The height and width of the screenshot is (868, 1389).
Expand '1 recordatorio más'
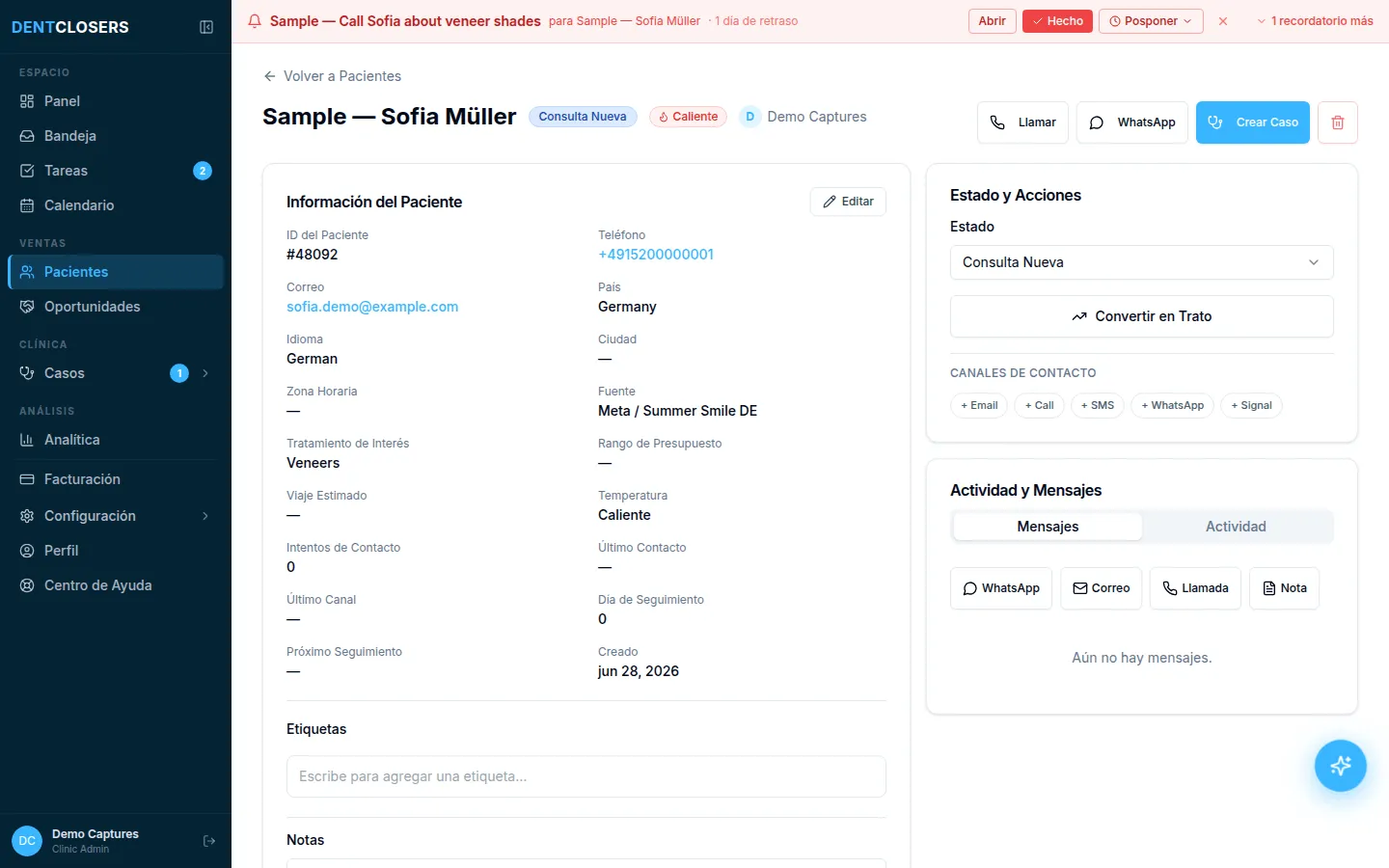(x=1315, y=21)
